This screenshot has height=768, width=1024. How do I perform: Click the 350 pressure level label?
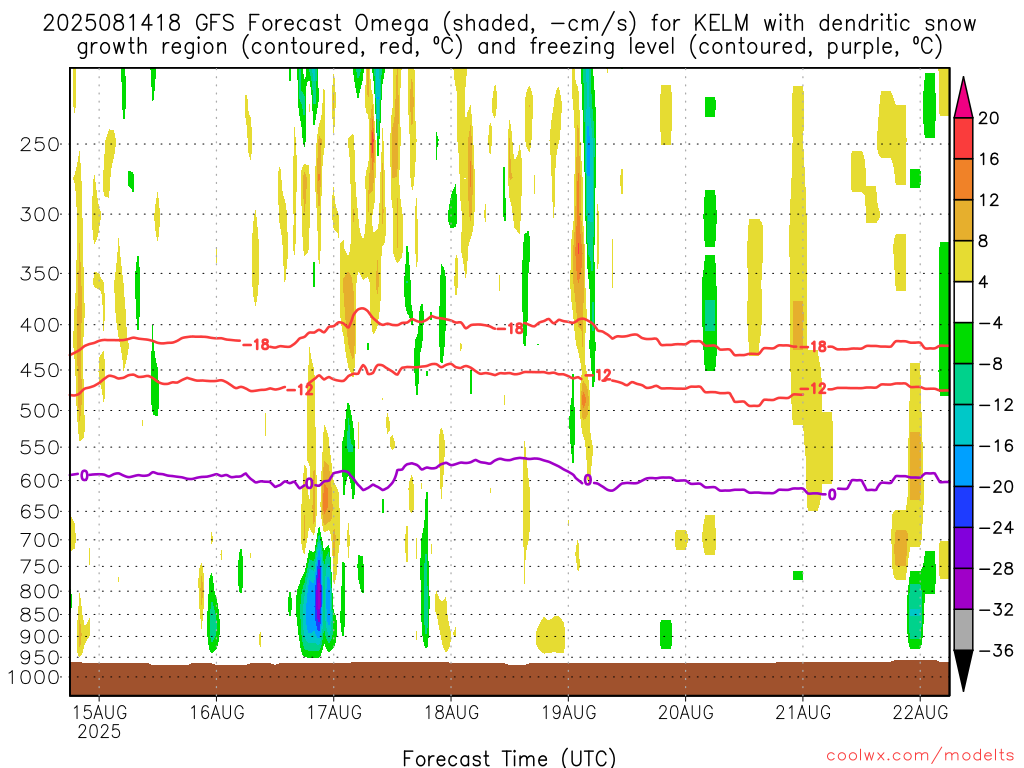pyautogui.click(x=40, y=274)
